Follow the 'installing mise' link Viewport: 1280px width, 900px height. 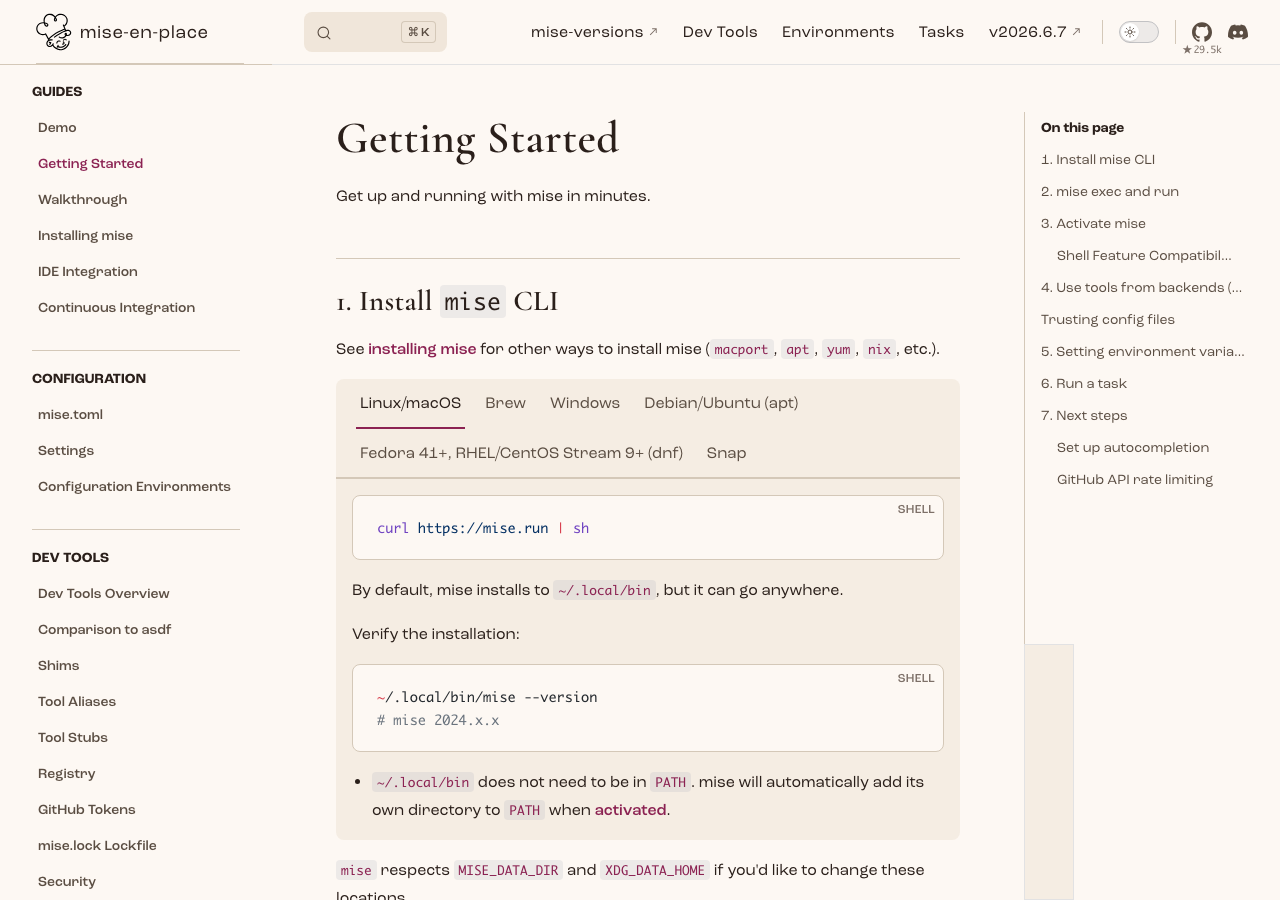coord(422,349)
